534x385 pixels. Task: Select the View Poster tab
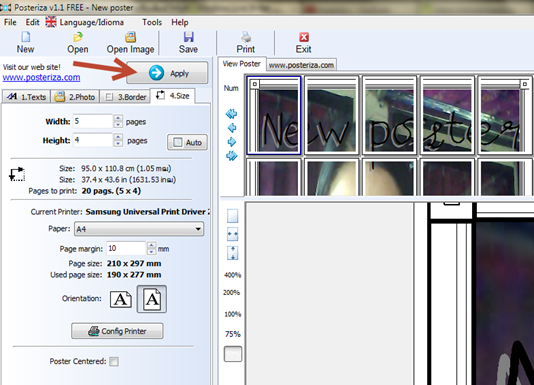pos(241,64)
